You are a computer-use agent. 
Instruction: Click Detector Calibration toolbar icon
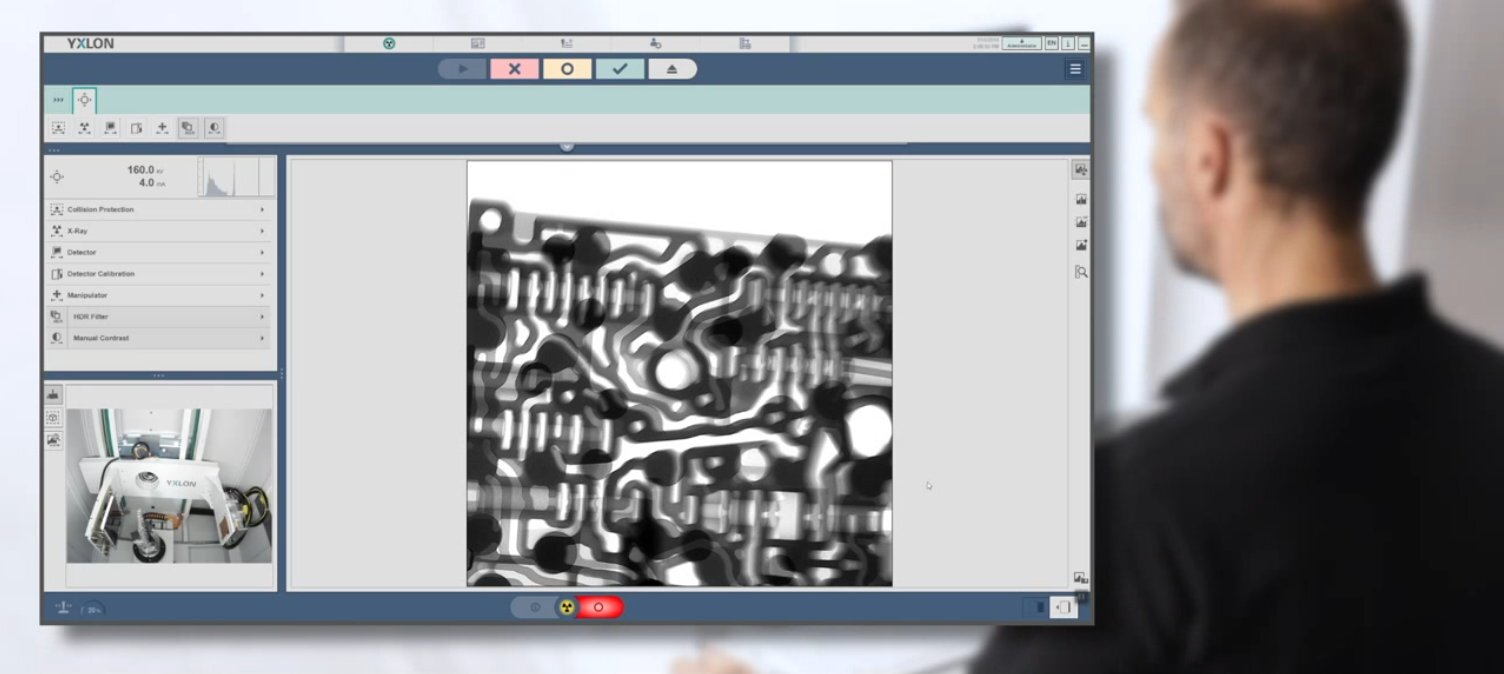tap(136, 128)
